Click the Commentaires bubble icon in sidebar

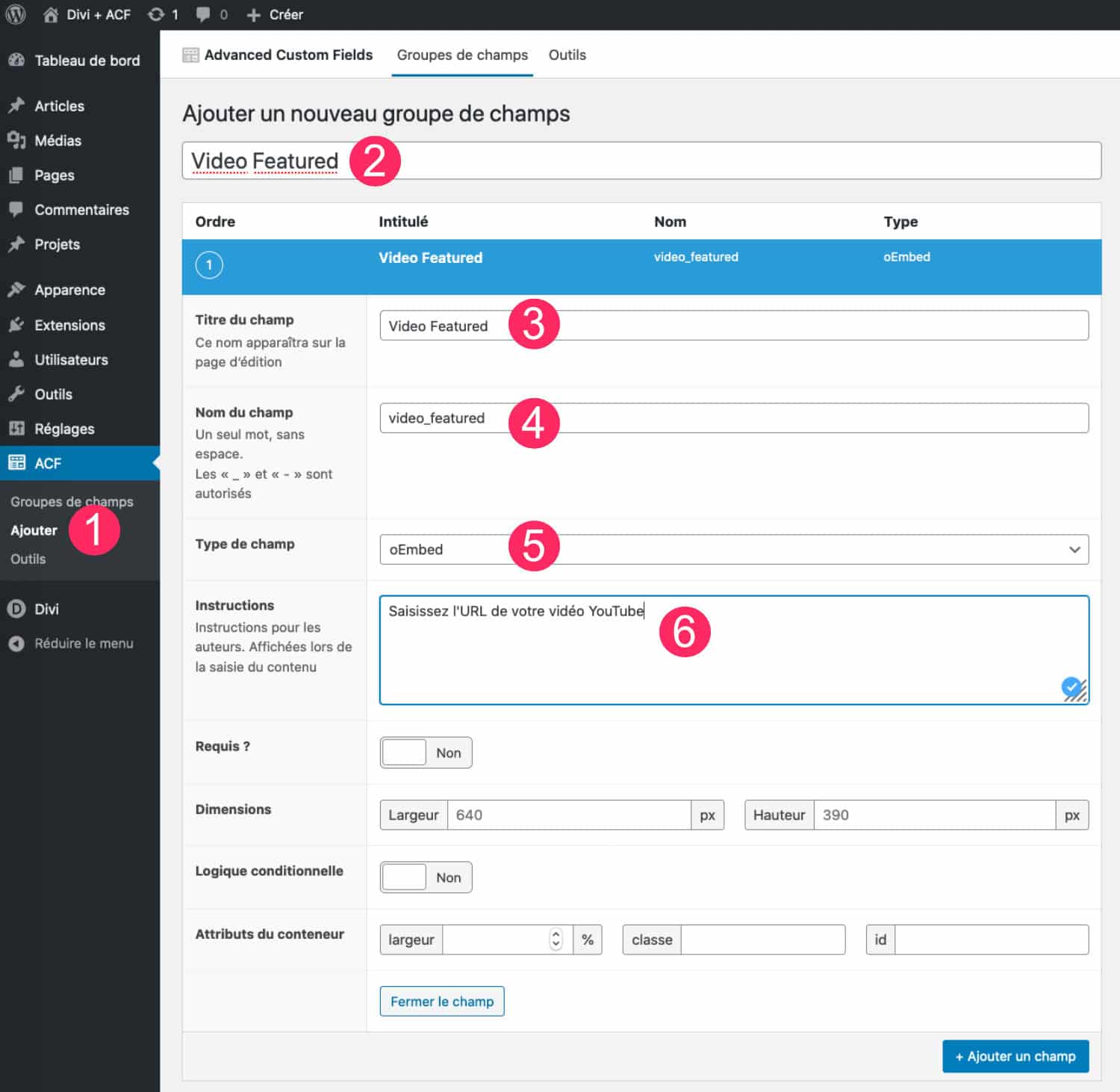[x=16, y=209]
